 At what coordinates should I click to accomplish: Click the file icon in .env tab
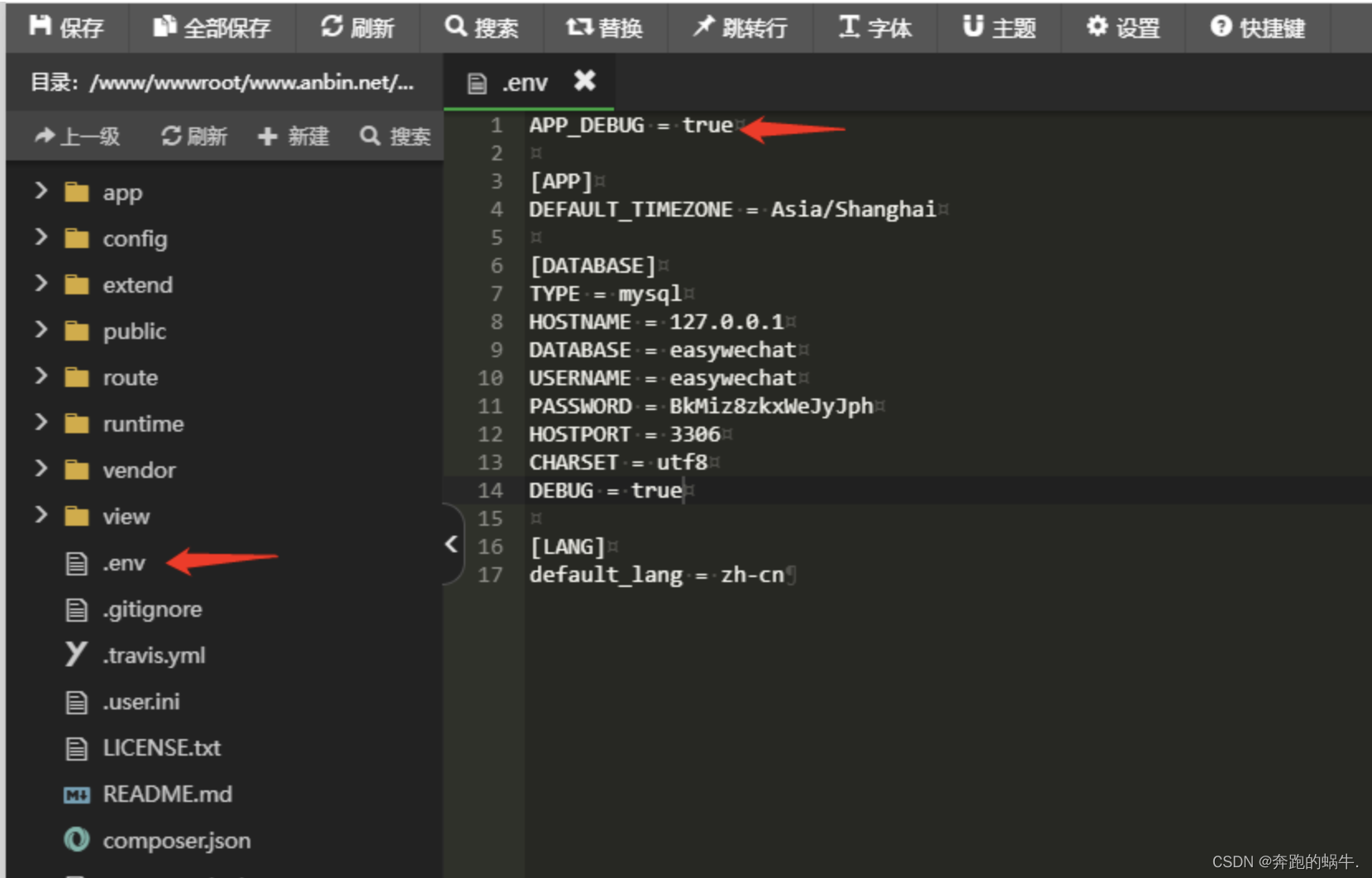point(477,84)
